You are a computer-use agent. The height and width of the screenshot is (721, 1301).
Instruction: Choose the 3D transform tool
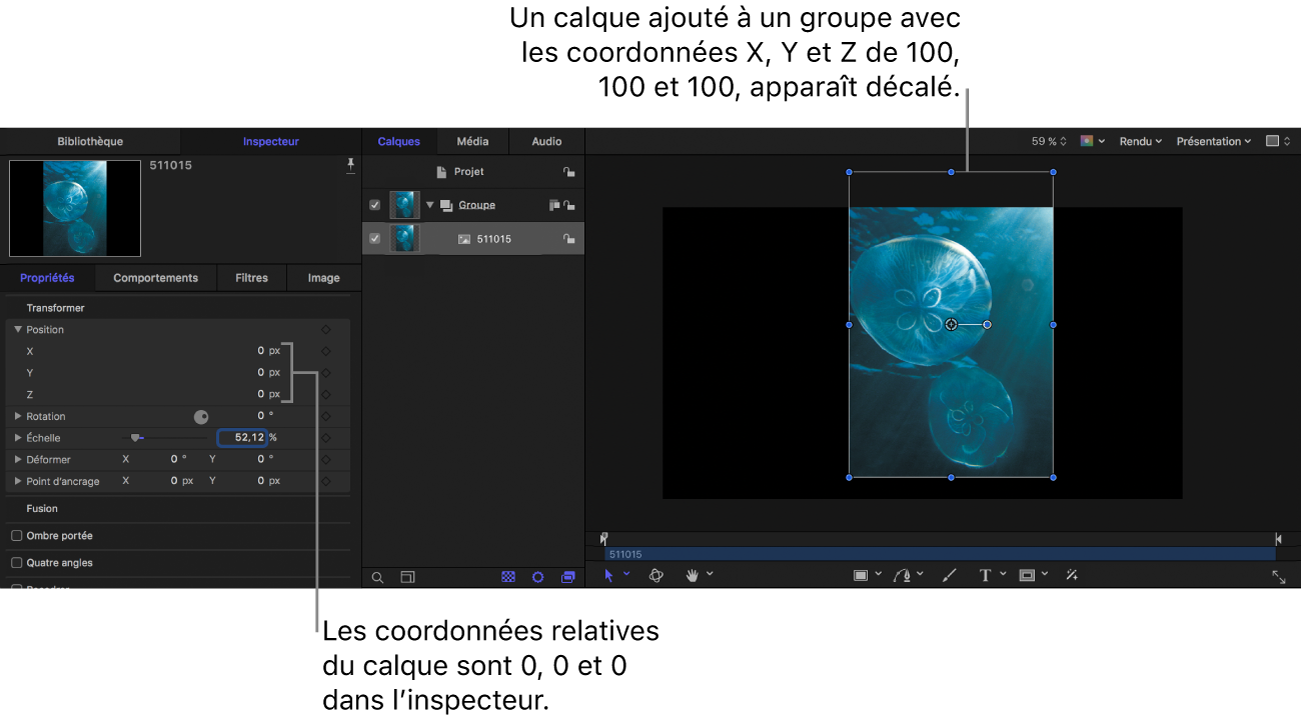pos(656,576)
